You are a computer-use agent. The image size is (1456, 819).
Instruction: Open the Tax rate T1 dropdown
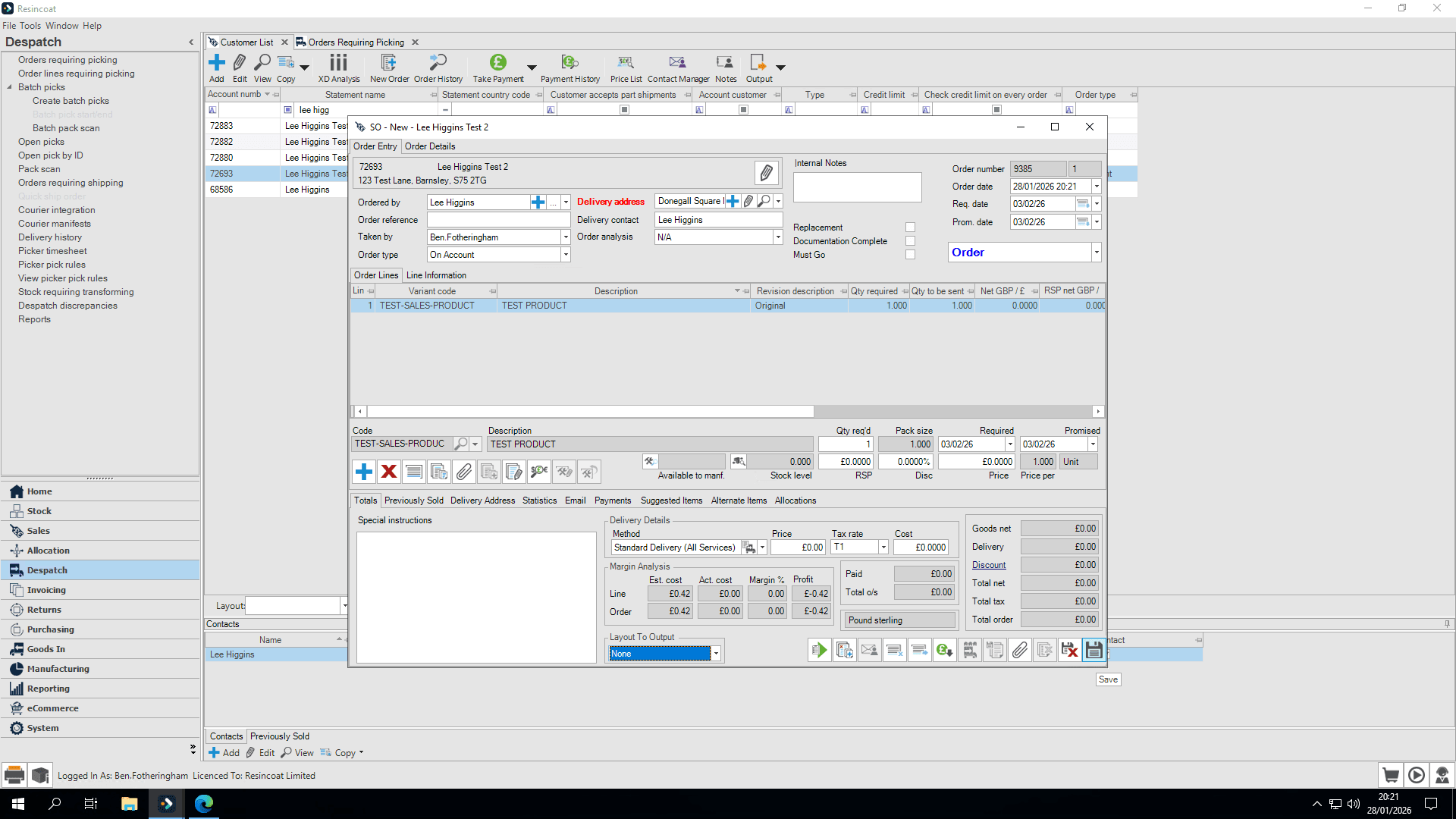pos(883,548)
